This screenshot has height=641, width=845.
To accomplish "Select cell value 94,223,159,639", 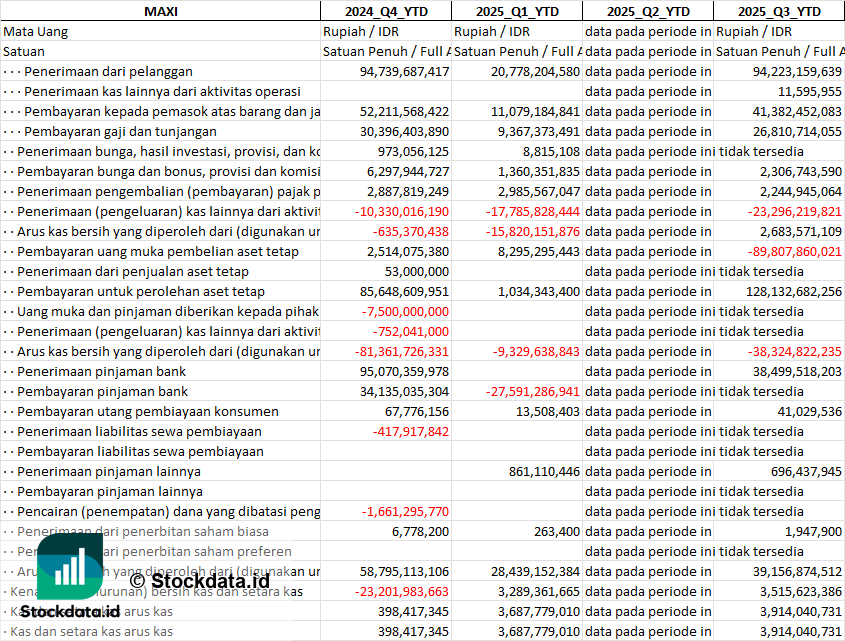I will 797,71.
